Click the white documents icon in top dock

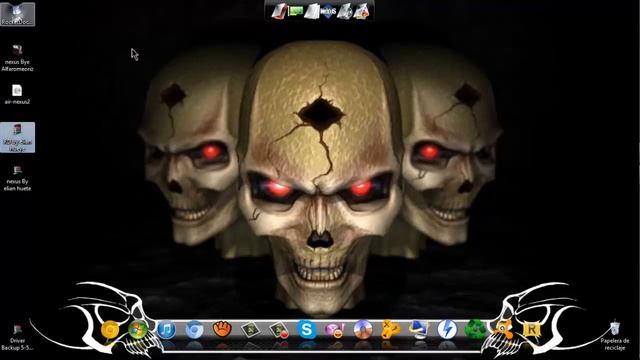coord(312,11)
